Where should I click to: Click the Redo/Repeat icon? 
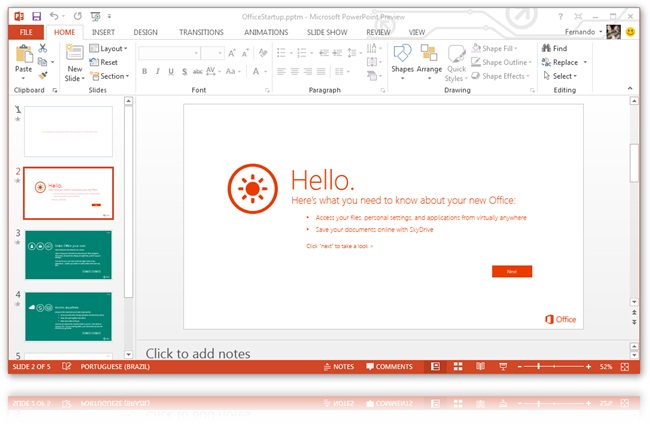(x=78, y=16)
